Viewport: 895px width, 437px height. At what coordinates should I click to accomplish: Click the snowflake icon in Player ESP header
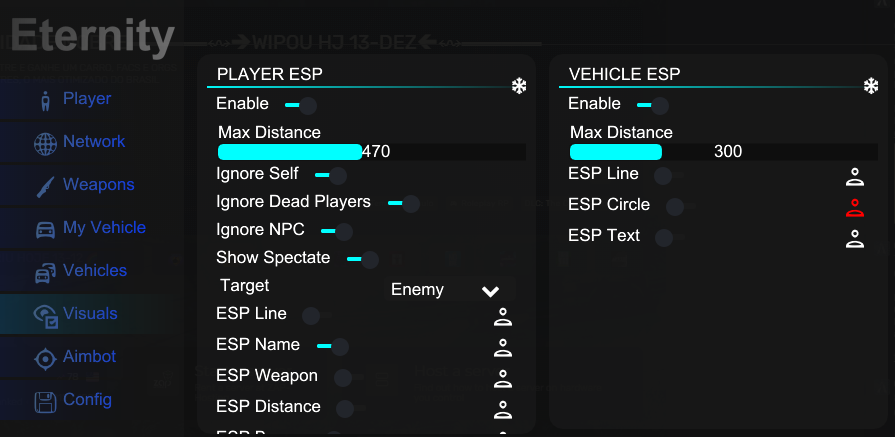click(x=518, y=87)
